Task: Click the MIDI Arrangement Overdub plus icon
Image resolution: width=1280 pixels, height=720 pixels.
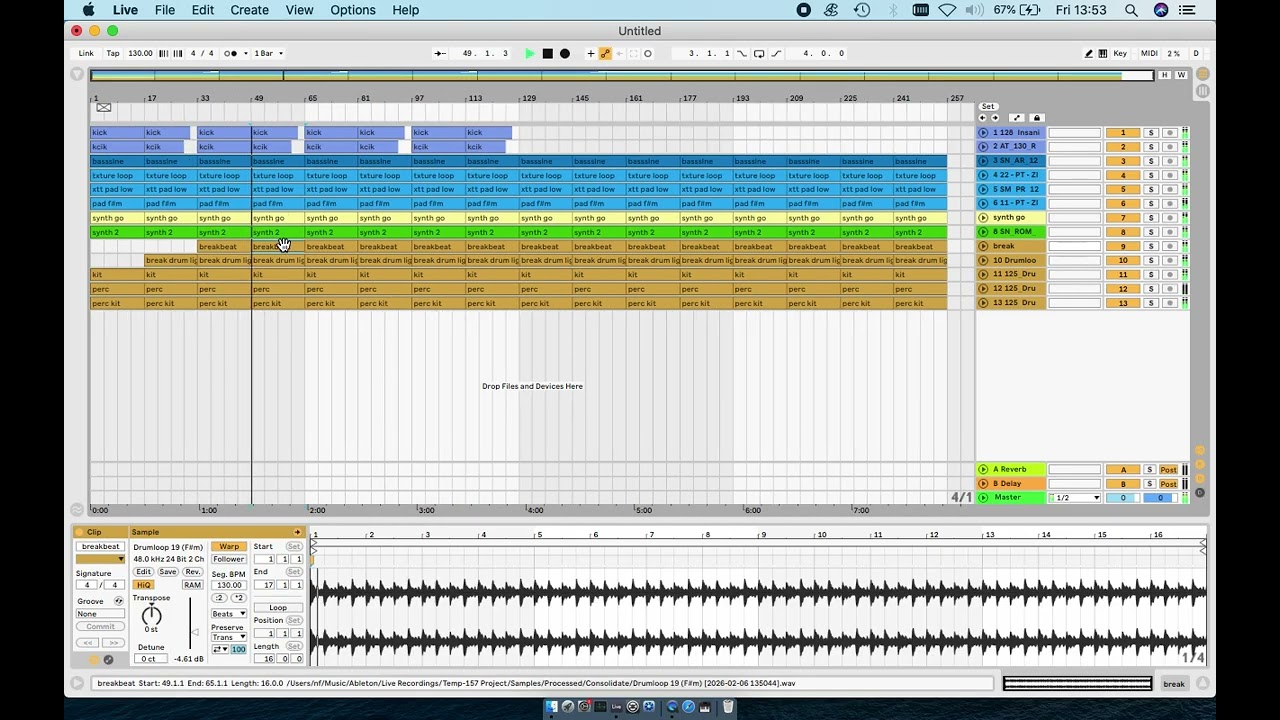Action: point(591,53)
